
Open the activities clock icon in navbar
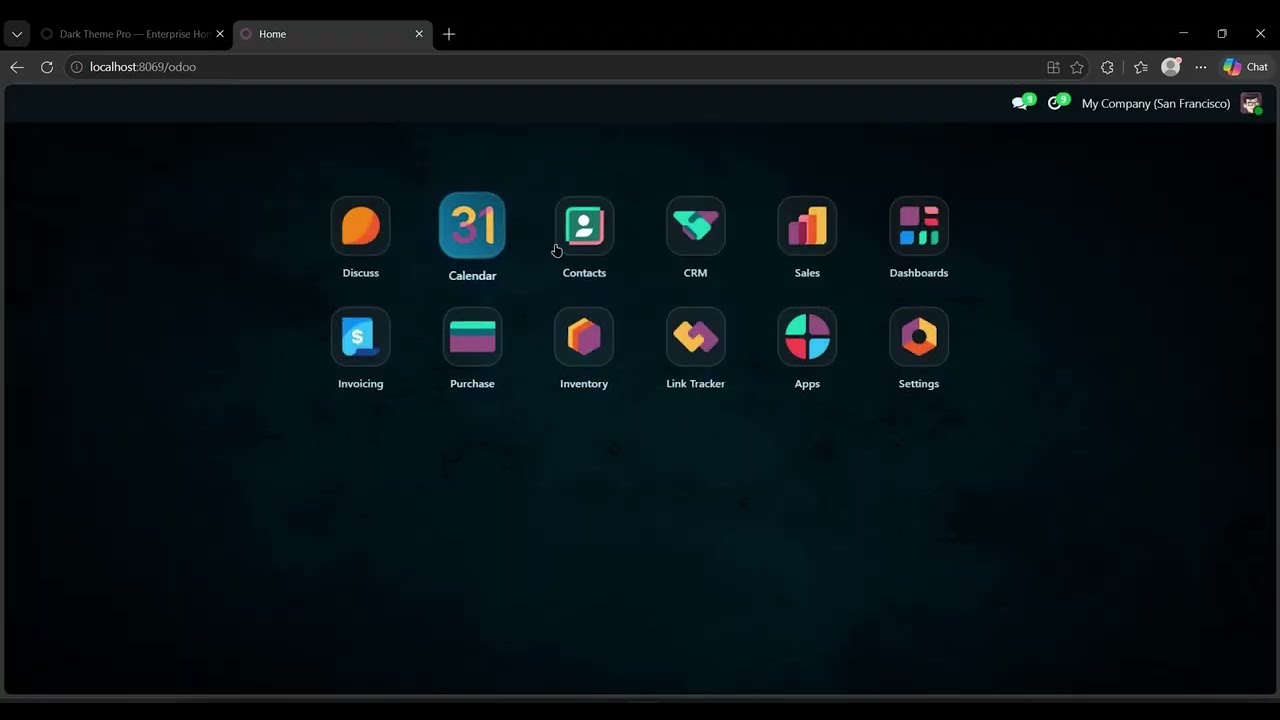pos(1057,103)
